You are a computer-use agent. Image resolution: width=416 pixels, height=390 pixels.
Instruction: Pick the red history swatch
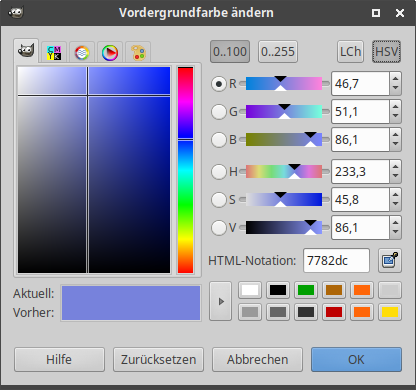[x=334, y=312]
